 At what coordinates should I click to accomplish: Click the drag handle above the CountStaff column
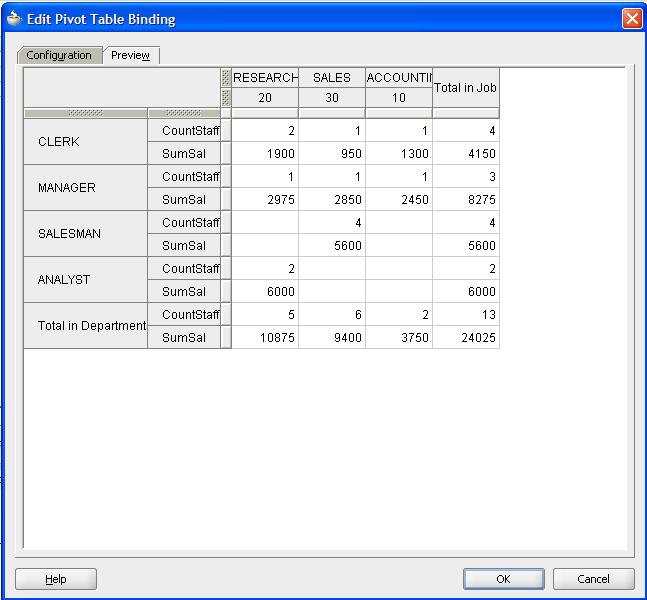184,114
